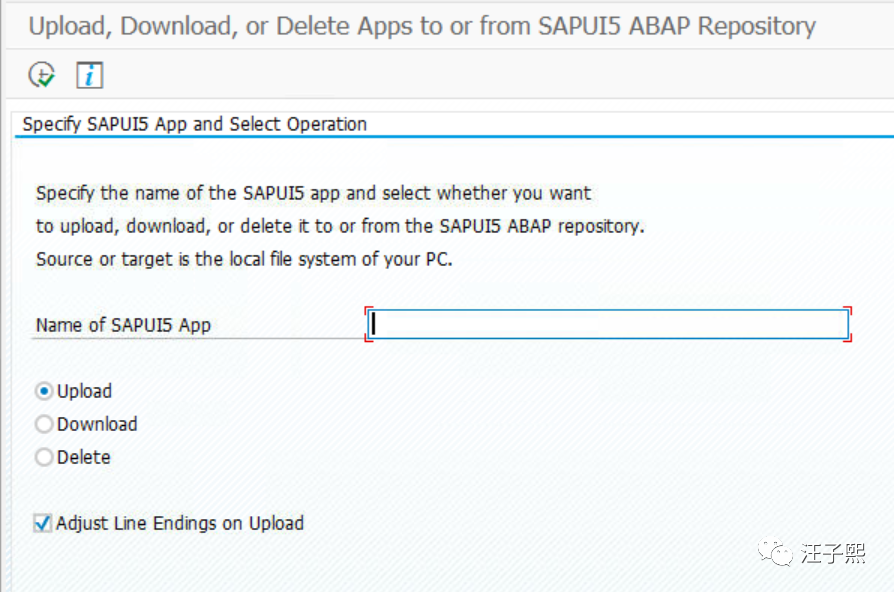Screen dimensions: 894x592
Task: Open the blue Information icon
Action: pyautogui.click(x=90, y=74)
